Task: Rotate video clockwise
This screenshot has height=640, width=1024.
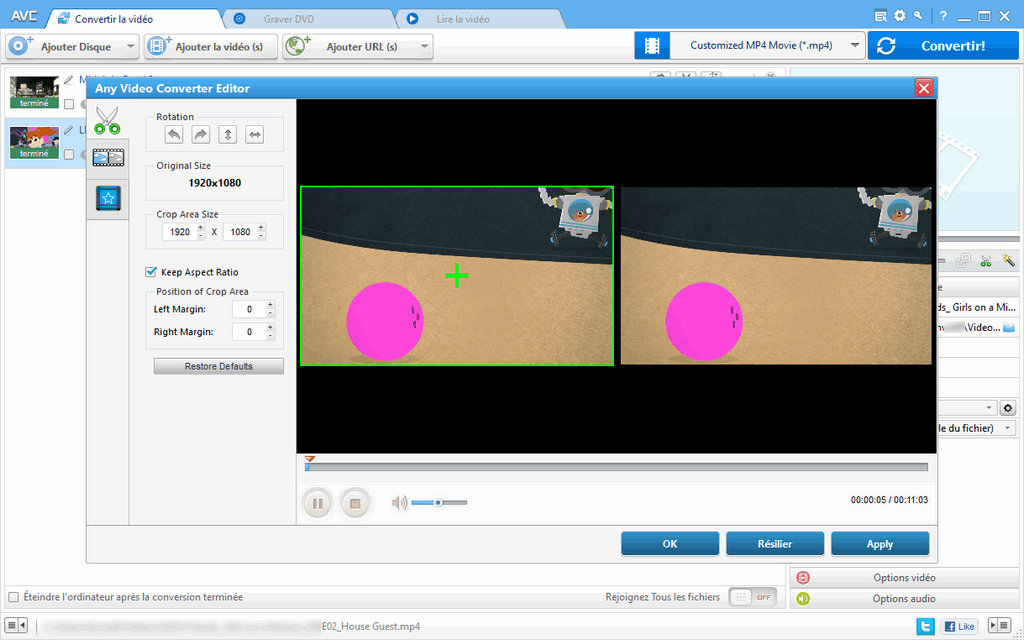Action: (x=200, y=135)
